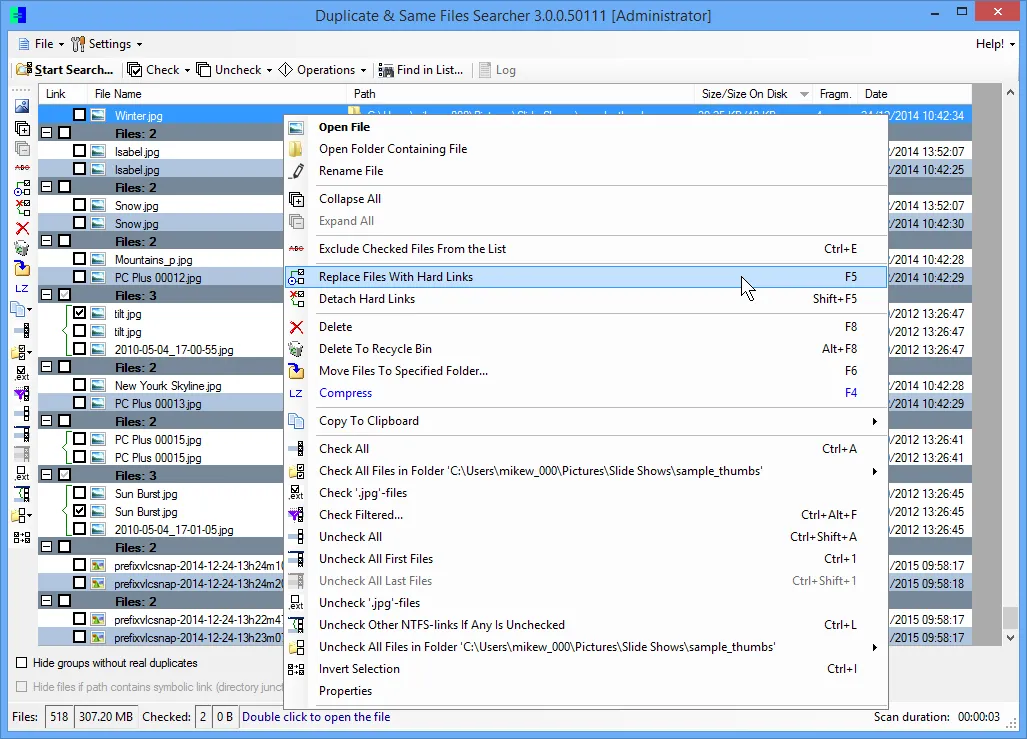Toggle group checkbox above Isabel.jpg files
The height and width of the screenshot is (739, 1027).
click(x=64, y=133)
